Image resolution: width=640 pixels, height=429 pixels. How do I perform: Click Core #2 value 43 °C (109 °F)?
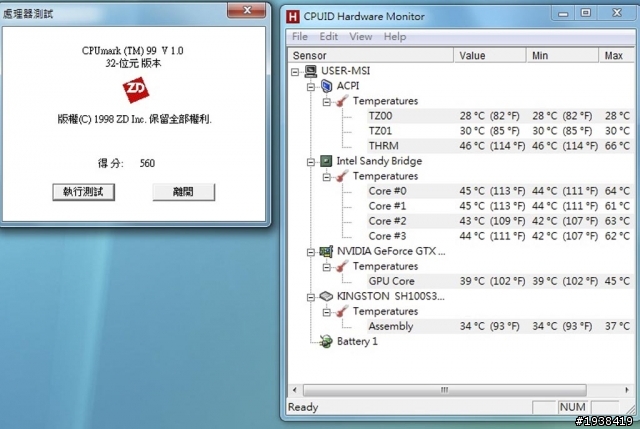(x=492, y=221)
